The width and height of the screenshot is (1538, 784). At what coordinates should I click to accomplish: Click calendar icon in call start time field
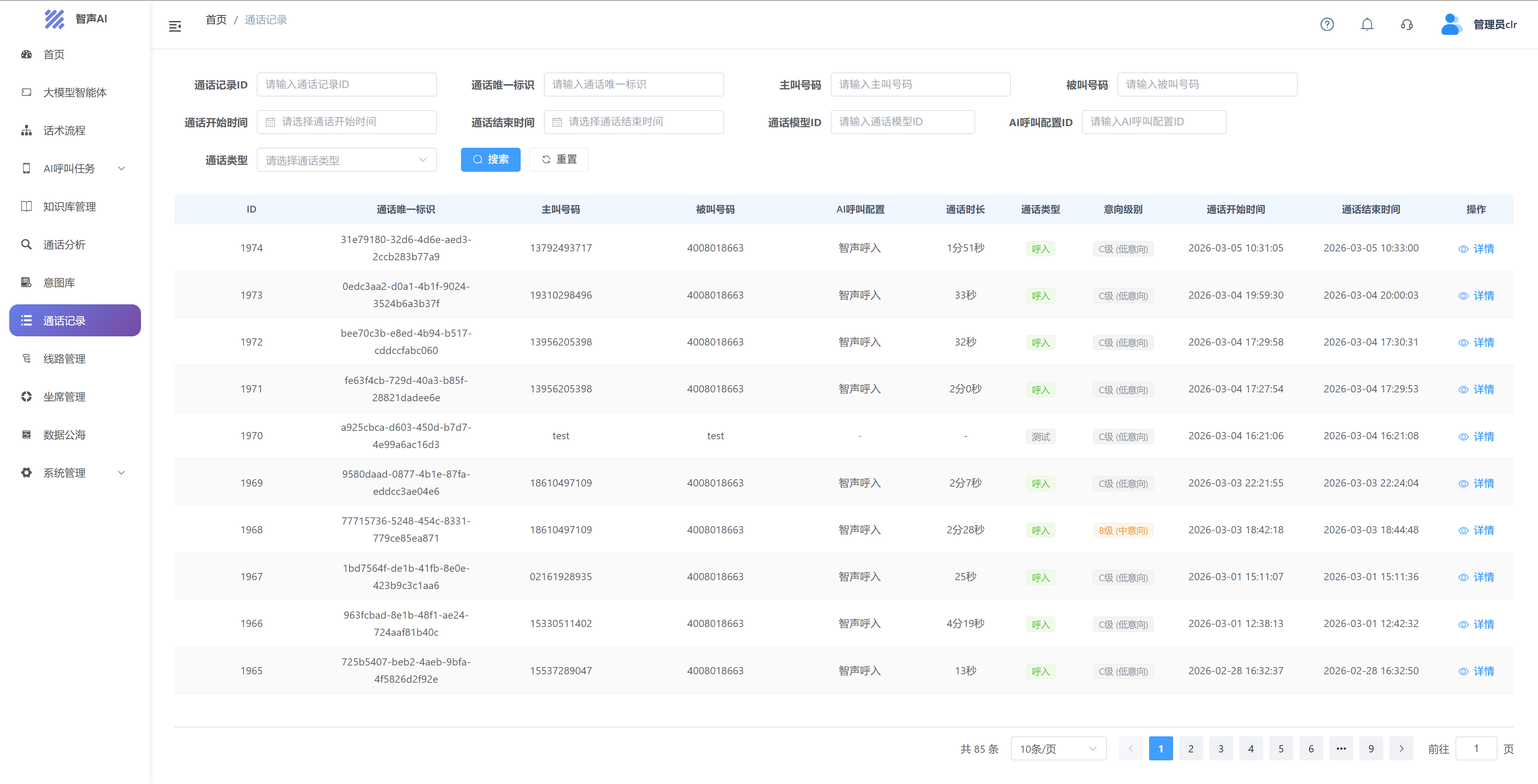(x=270, y=123)
